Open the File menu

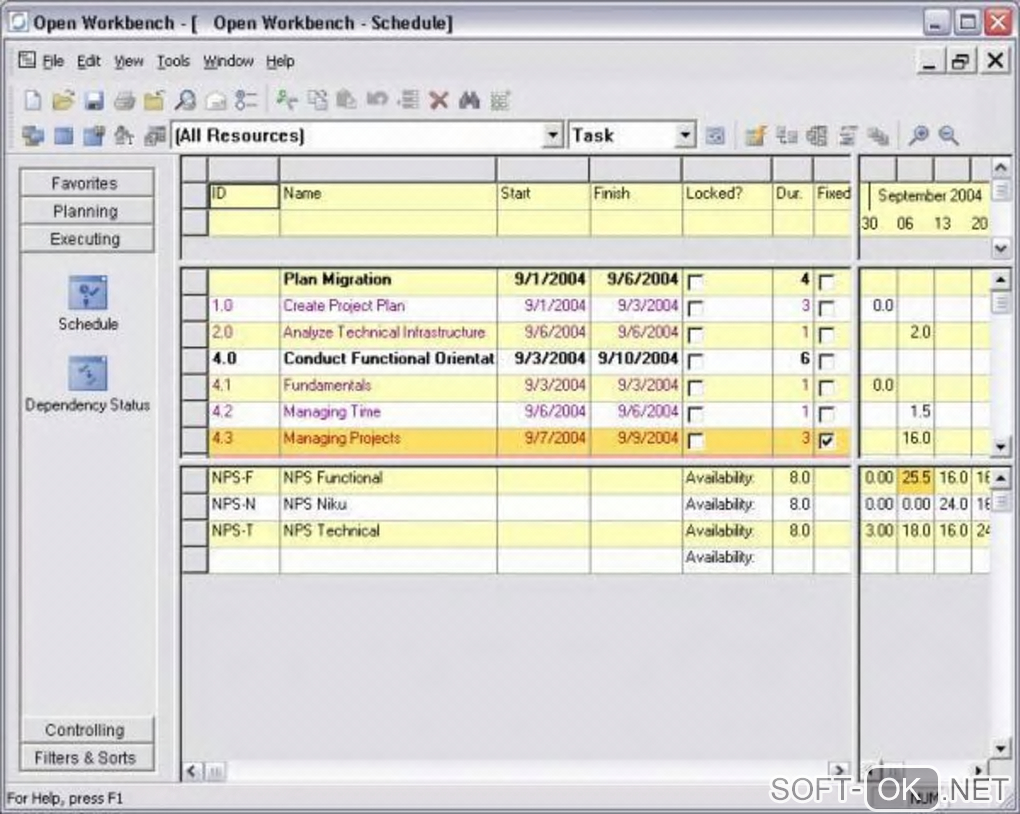[53, 61]
